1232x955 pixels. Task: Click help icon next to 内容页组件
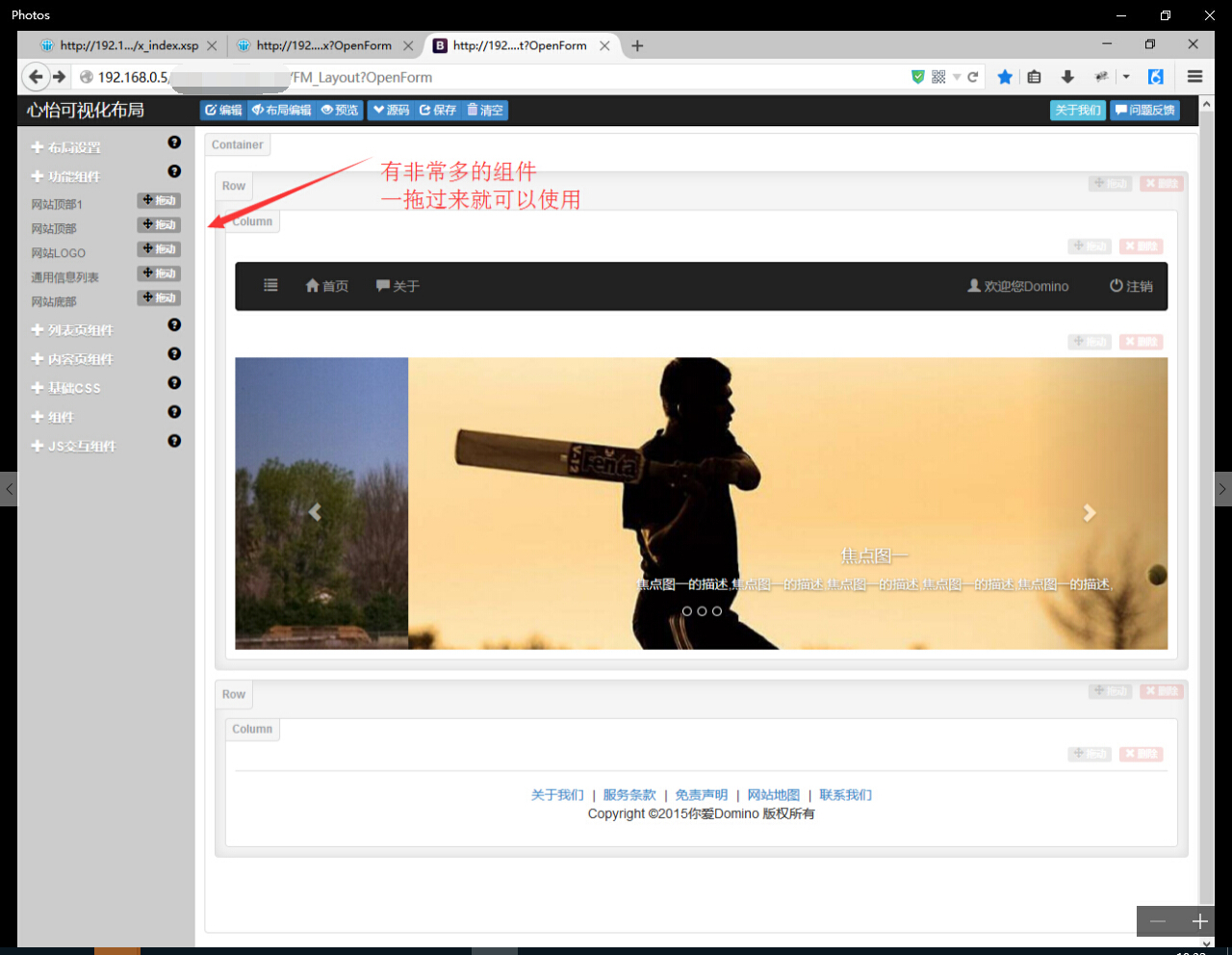[174, 354]
